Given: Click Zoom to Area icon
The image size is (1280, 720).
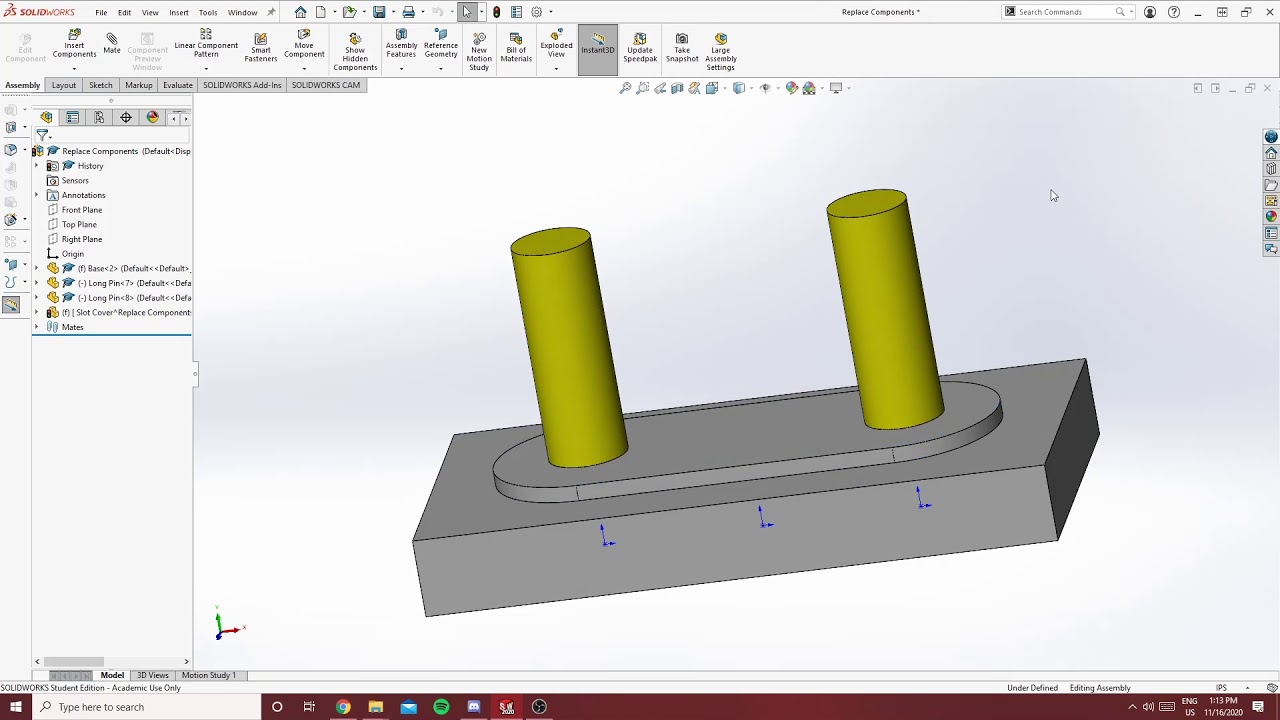Looking at the screenshot, I should click(643, 88).
